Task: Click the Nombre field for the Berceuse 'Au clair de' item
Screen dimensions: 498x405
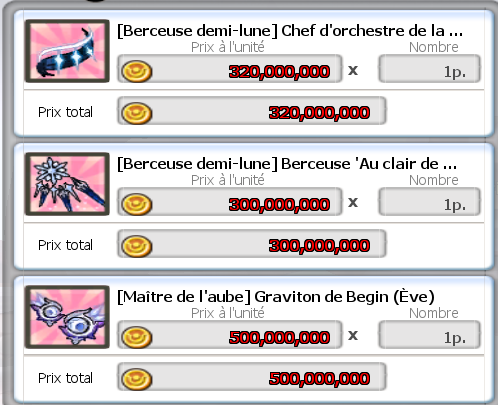Action: [429, 202]
